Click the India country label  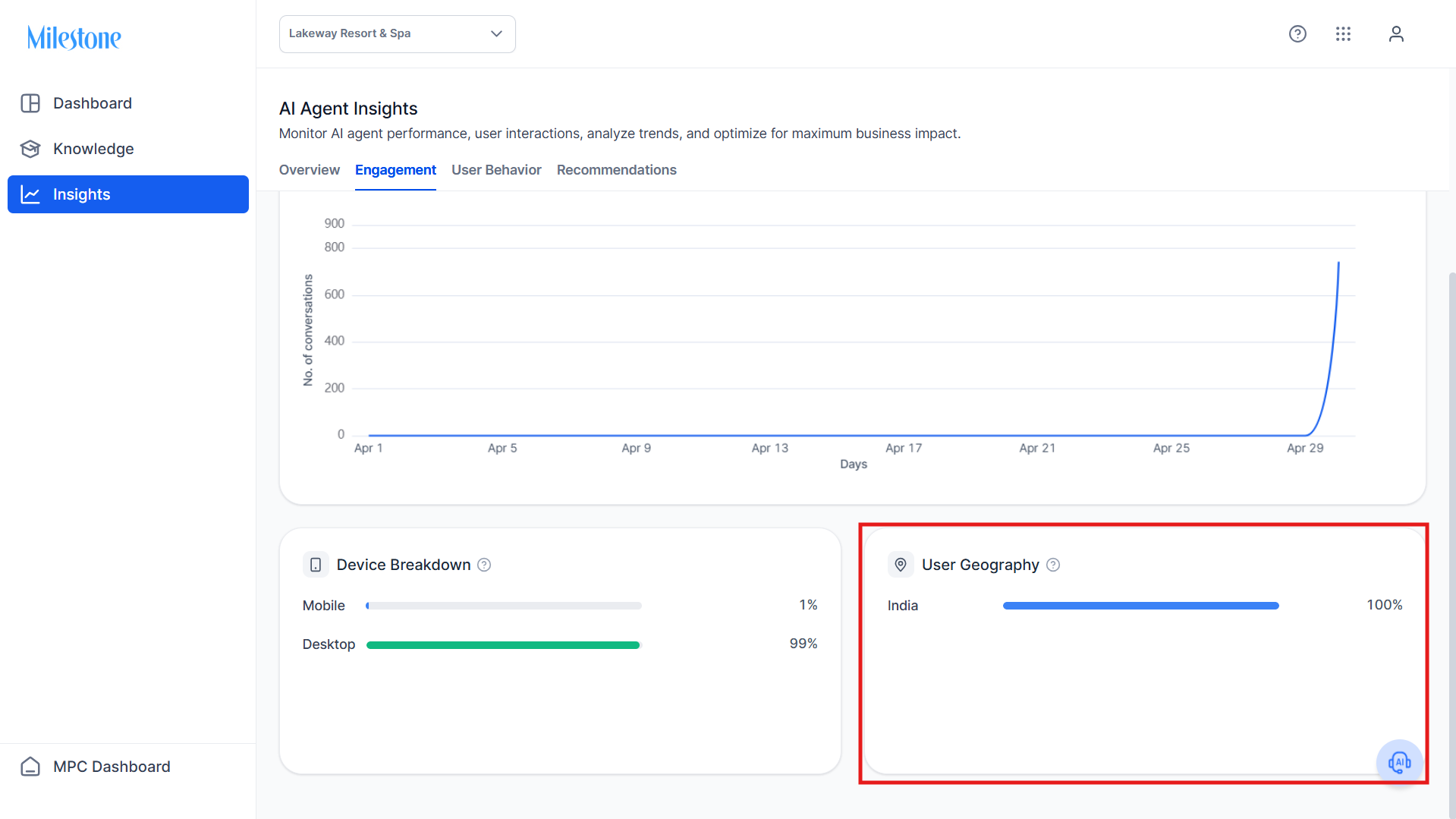coord(903,606)
